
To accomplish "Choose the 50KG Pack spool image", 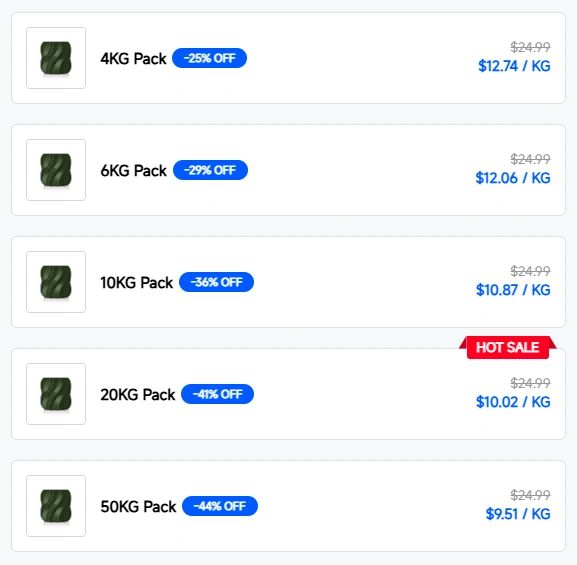I will 56,506.
